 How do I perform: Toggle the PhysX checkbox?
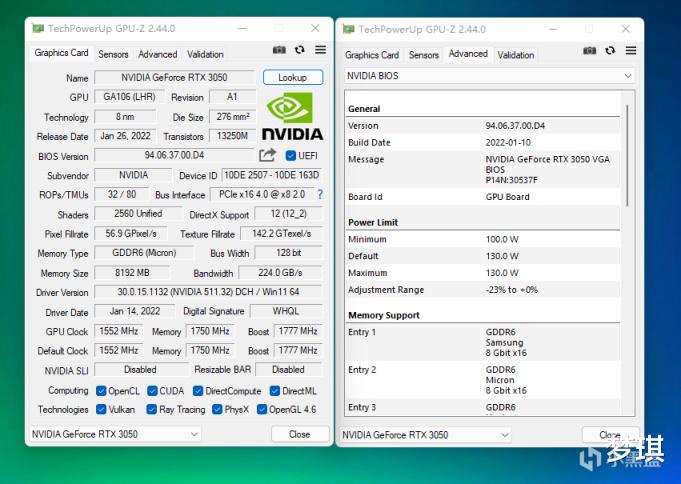[217, 409]
